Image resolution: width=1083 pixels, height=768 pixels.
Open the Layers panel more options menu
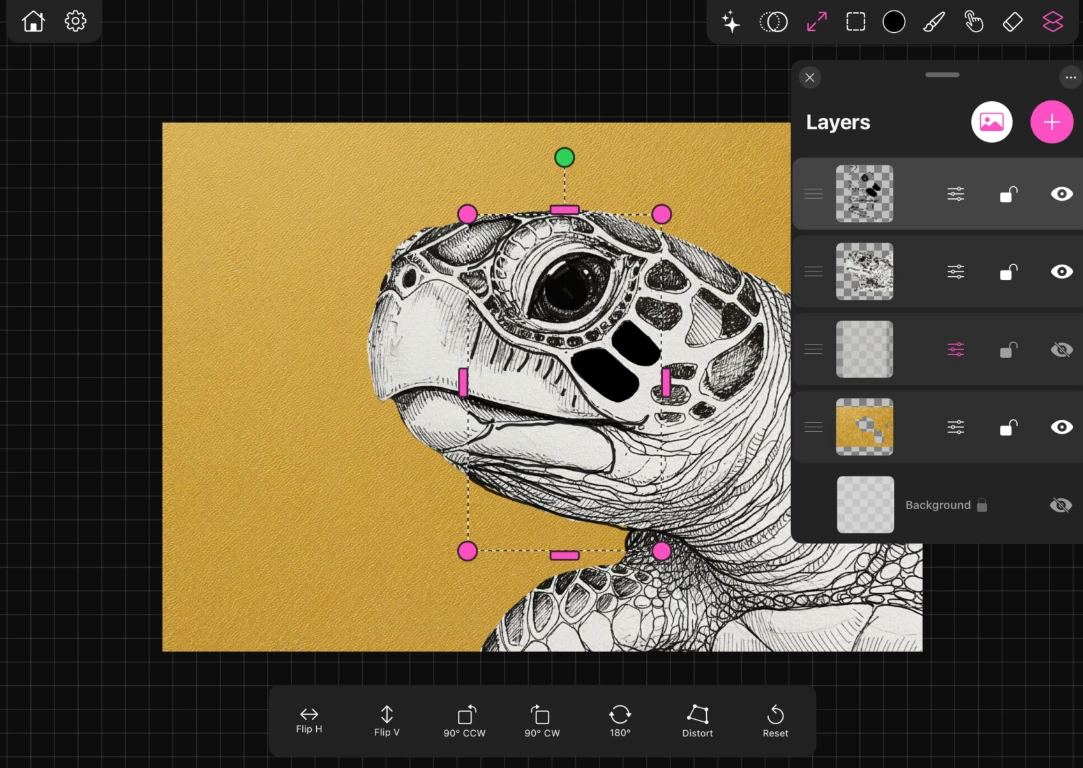(x=1071, y=77)
